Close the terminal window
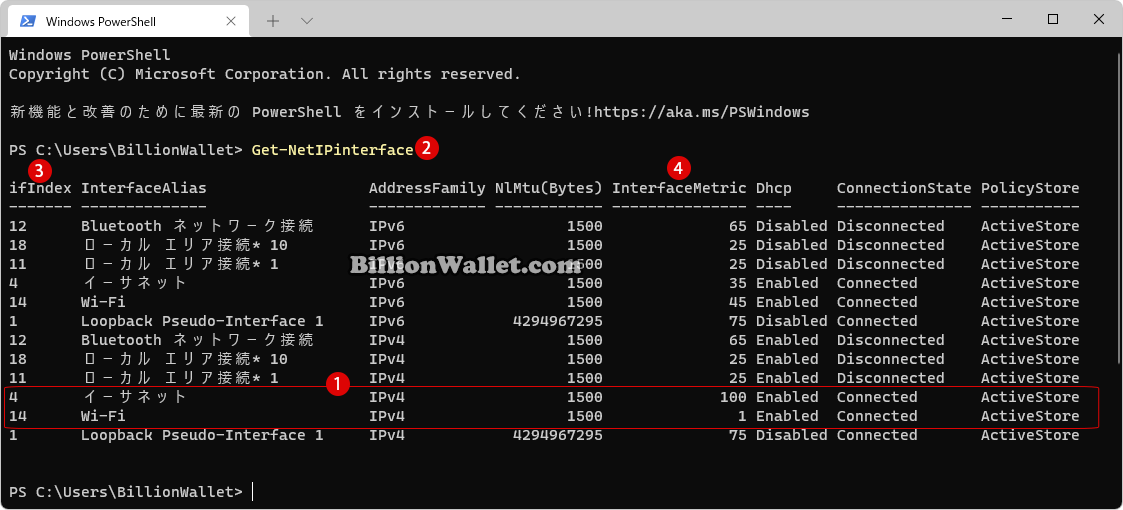1123x510 pixels. (1099, 19)
